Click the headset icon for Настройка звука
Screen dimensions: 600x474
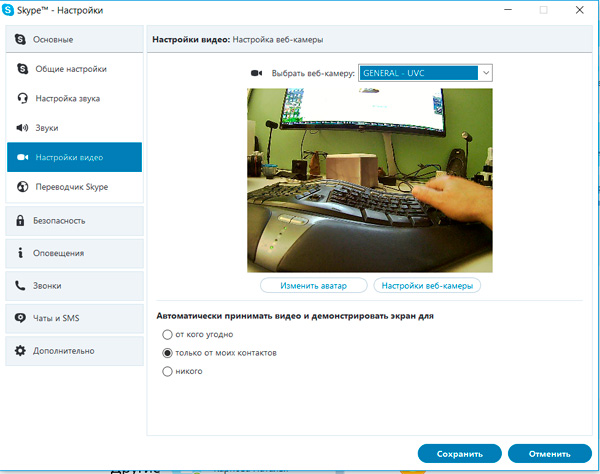(x=24, y=99)
